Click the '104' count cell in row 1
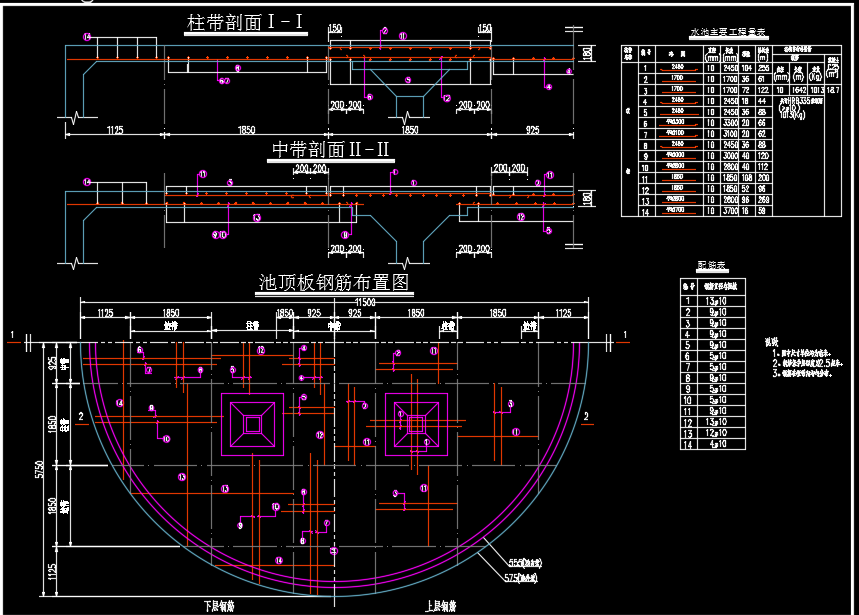 click(746, 68)
